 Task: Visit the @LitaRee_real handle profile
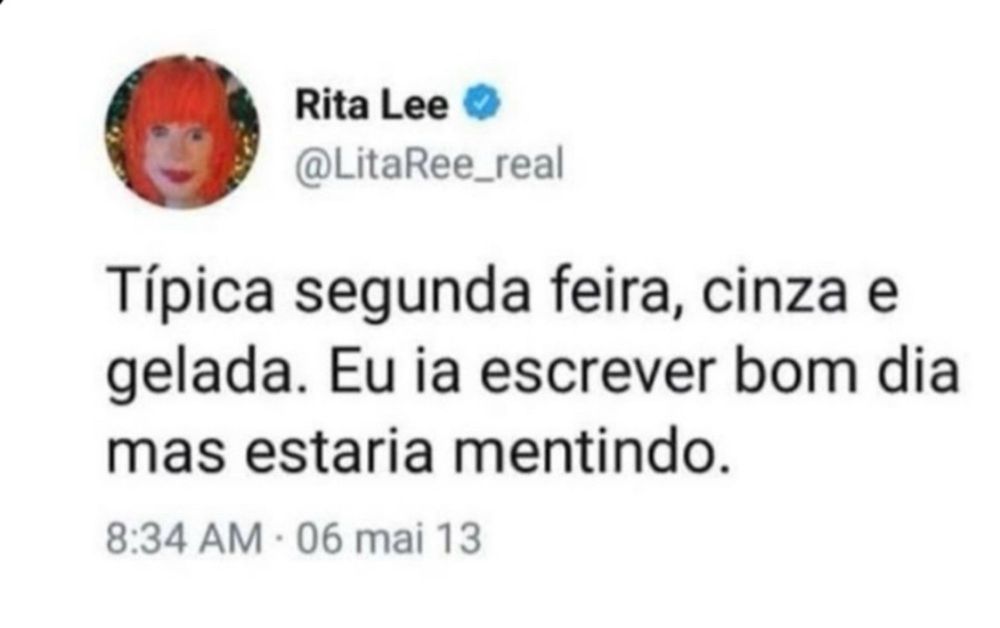pos(429,166)
